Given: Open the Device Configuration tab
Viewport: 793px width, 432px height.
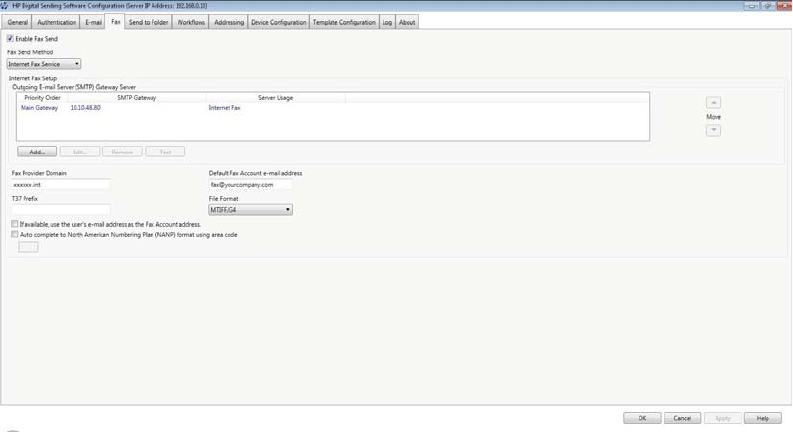Looking at the screenshot, I should 278,22.
